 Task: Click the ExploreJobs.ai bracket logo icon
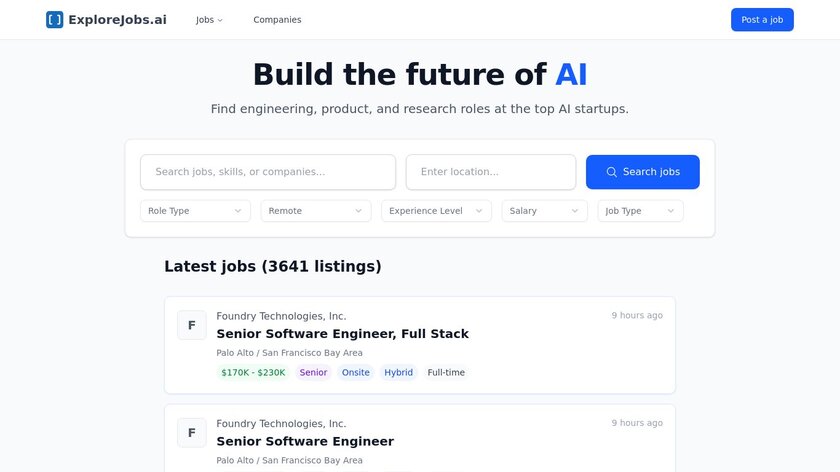click(54, 20)
